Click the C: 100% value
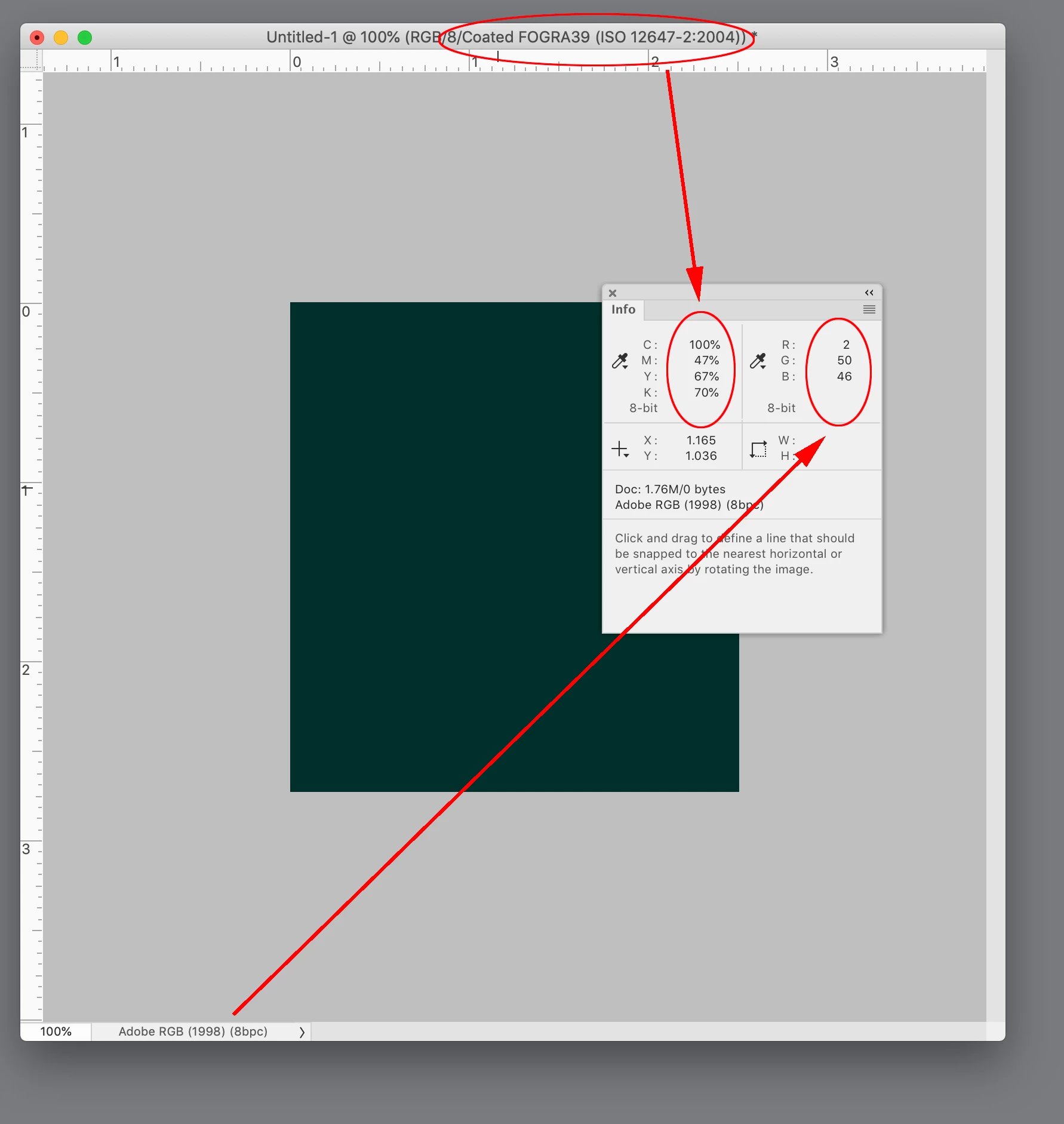1064x1124 pixels. (x=705, y=345)
